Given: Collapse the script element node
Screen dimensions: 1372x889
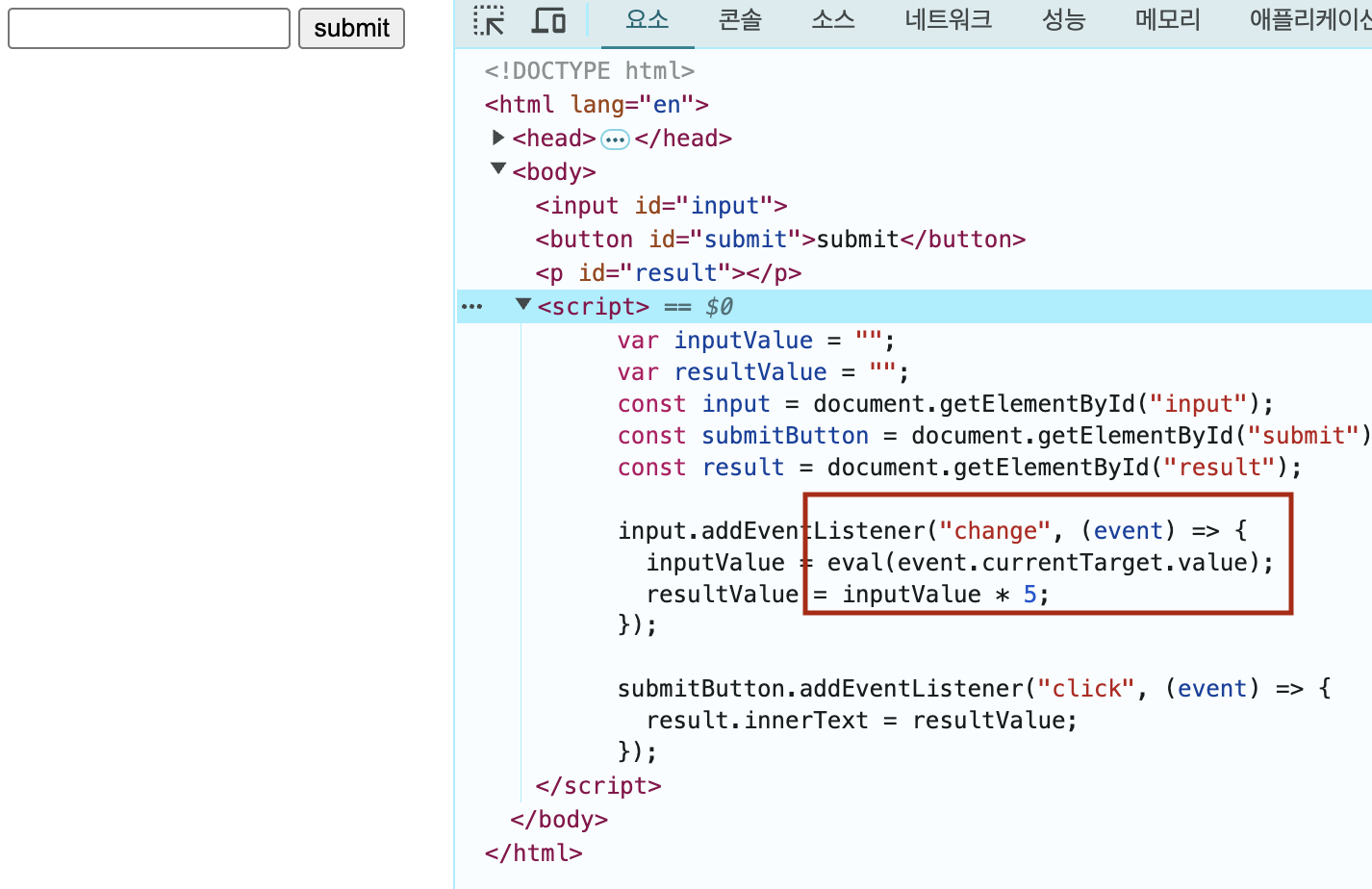Looking at the screenshot, I should click(523, 304).
